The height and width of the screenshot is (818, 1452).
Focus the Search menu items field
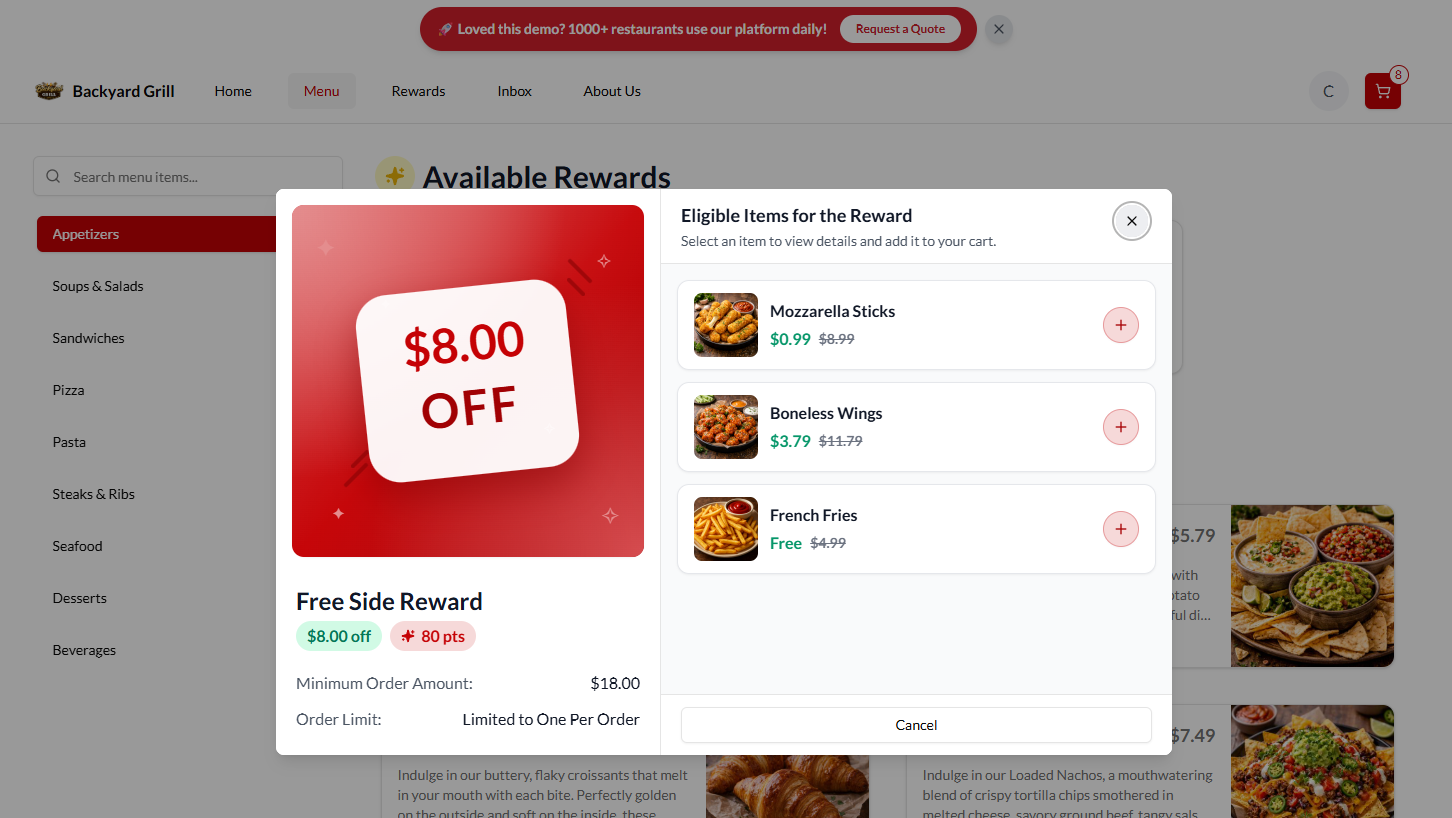tap(188, 177)
